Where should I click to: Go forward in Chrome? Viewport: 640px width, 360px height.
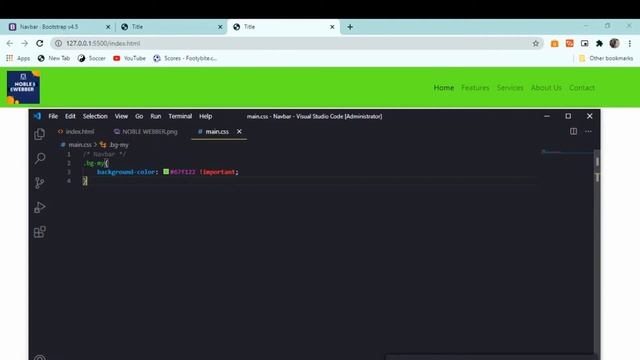point(24,43)
